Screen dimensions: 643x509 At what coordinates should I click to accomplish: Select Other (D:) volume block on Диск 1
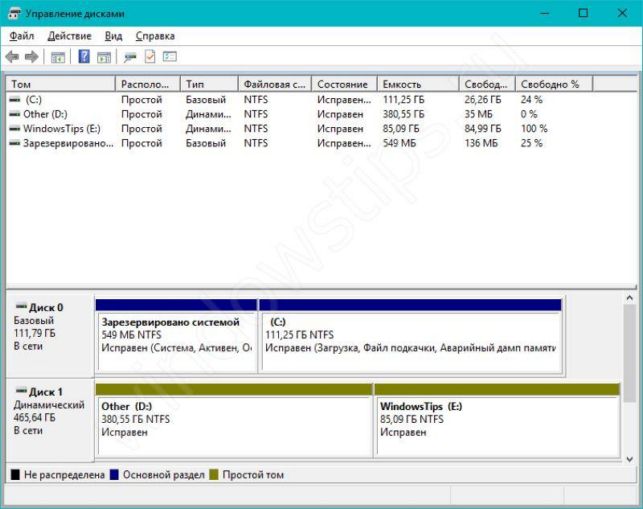(234, 420)
